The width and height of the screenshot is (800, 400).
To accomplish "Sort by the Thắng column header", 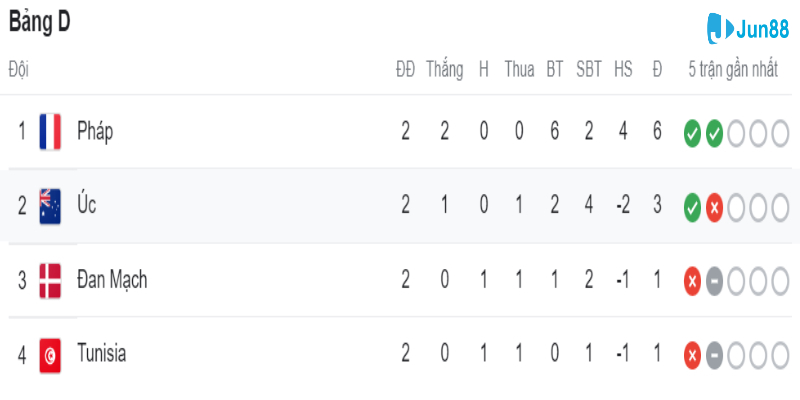I will pyautogui.click(x=444, y=70).
